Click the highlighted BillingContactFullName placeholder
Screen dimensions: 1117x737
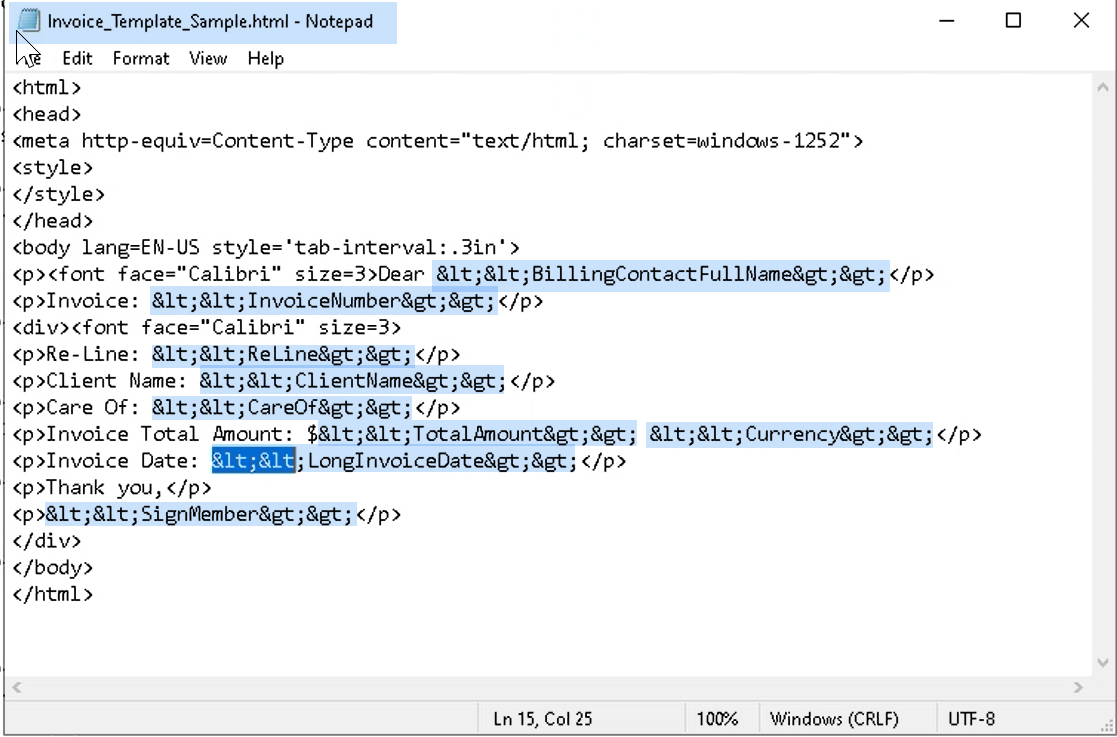pyautogui.click(x=661, y=274)
